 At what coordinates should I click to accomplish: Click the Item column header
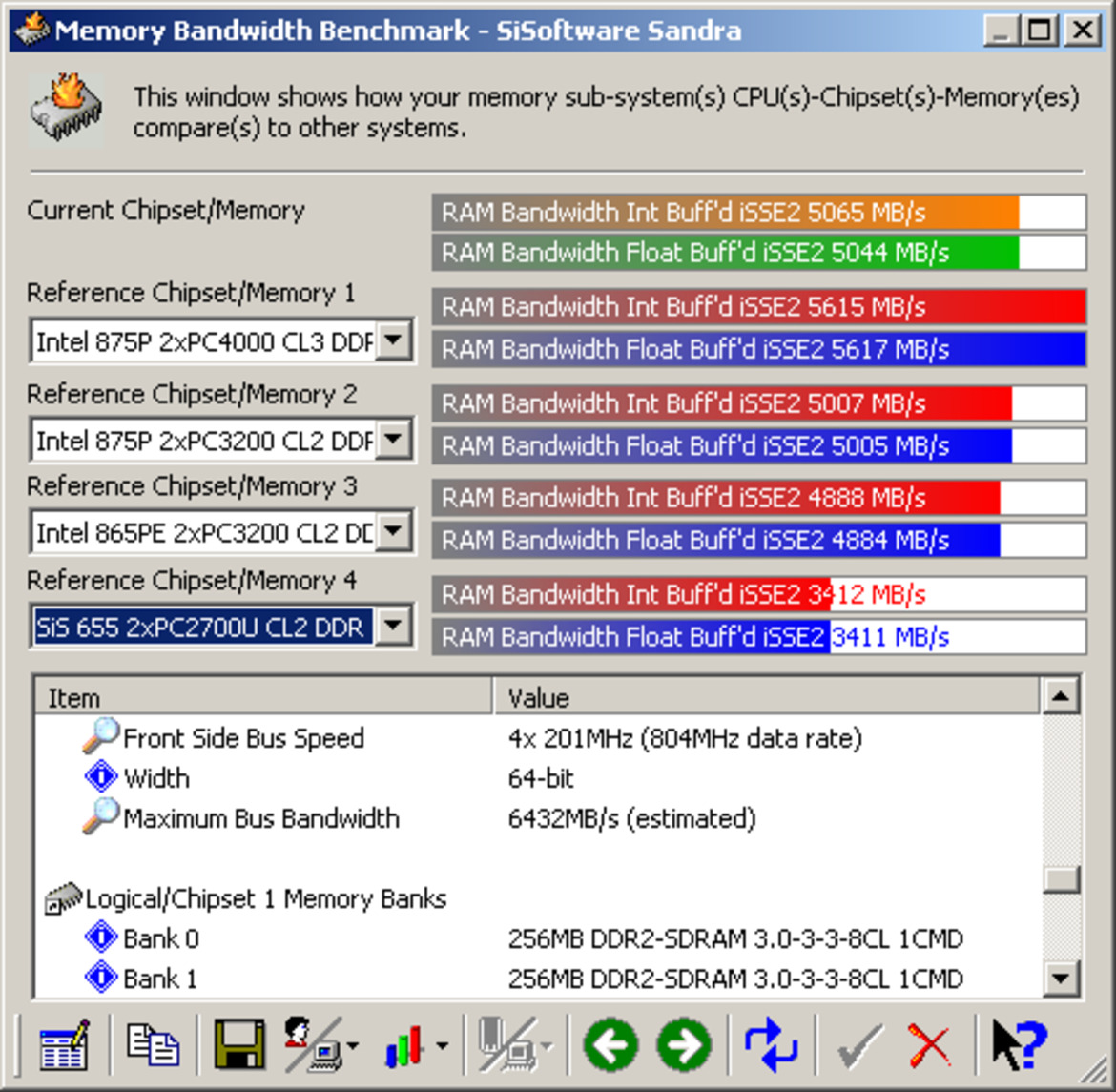coord(263,697)
